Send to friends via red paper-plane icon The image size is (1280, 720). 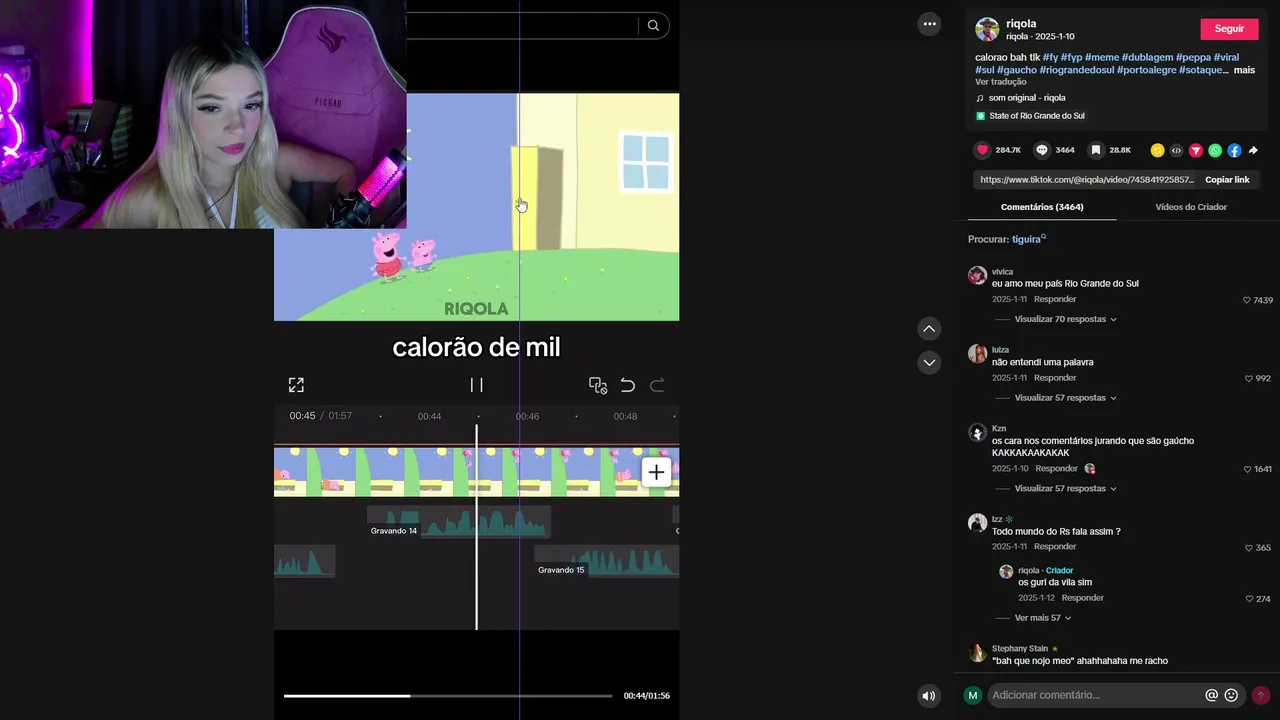pos(1195,150)
